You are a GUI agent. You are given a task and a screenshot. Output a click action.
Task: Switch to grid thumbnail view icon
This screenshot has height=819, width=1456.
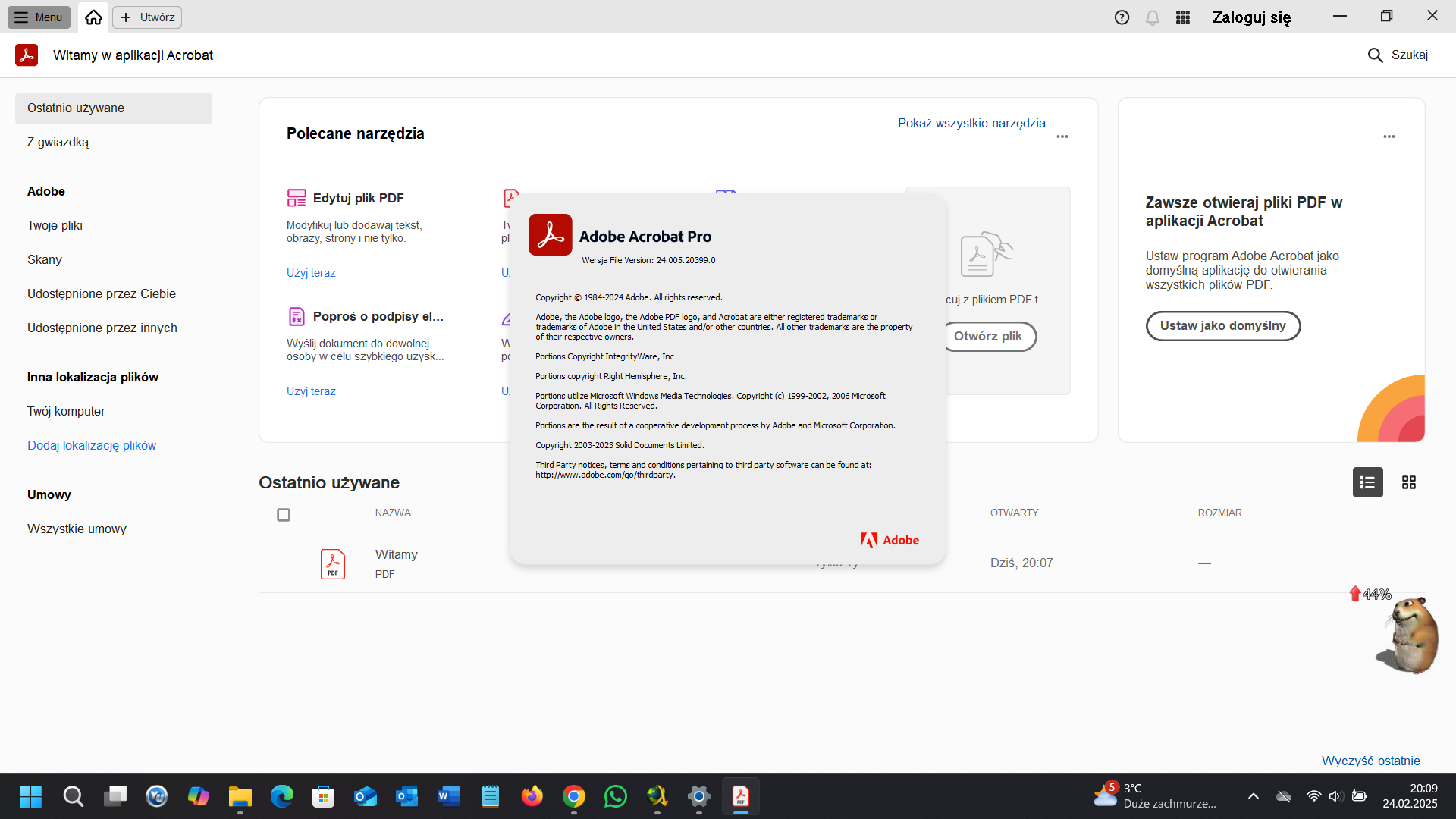(1409, 482)
